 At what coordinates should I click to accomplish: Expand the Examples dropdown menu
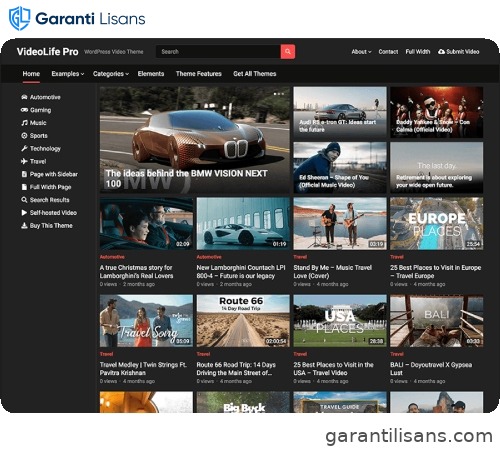[68, 74]
